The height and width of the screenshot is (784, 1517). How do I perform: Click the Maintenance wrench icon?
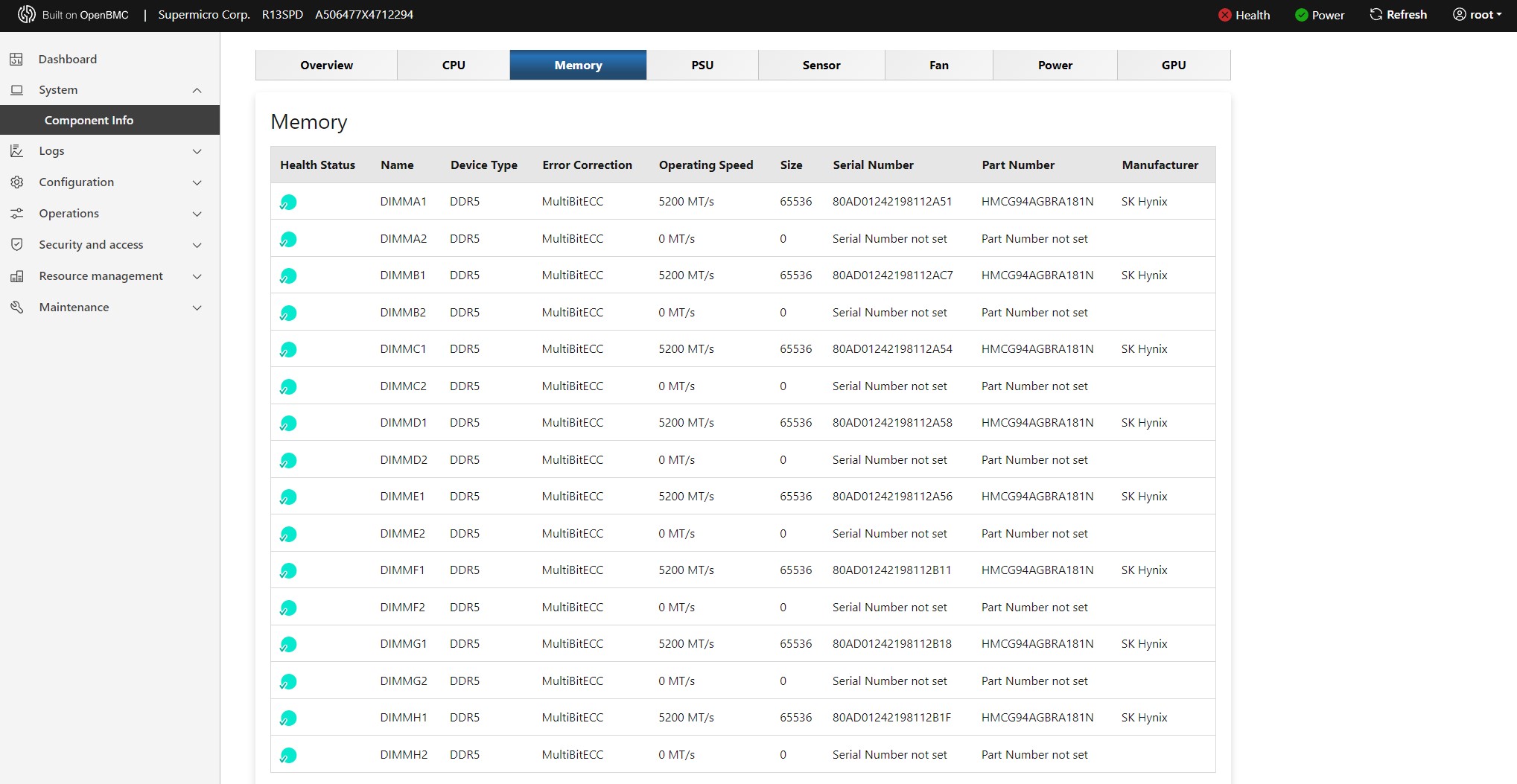[x=16, y=307]
